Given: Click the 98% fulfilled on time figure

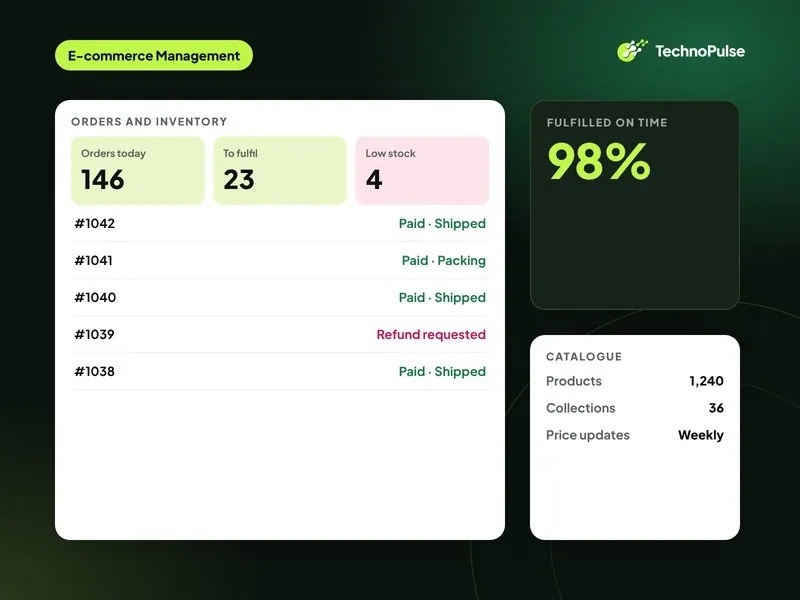Looking at the screenshot, I should (x=599, y=161).
